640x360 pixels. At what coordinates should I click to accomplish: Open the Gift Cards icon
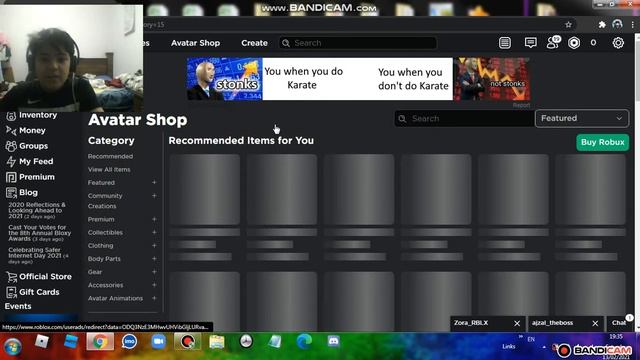coord(11,292)
